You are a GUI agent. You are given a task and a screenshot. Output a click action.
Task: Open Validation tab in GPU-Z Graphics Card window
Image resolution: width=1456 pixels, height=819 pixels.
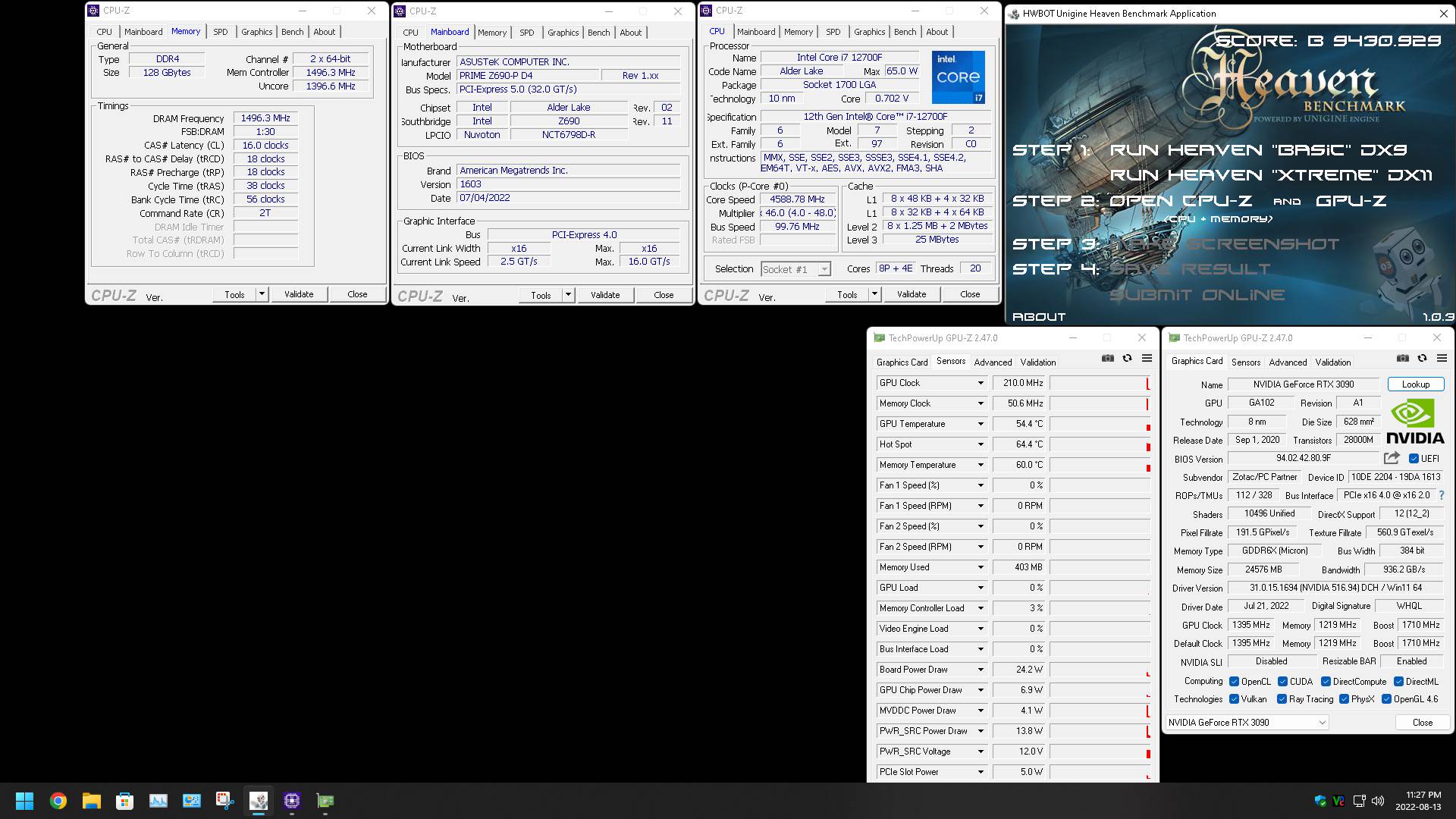(1333, 362)
